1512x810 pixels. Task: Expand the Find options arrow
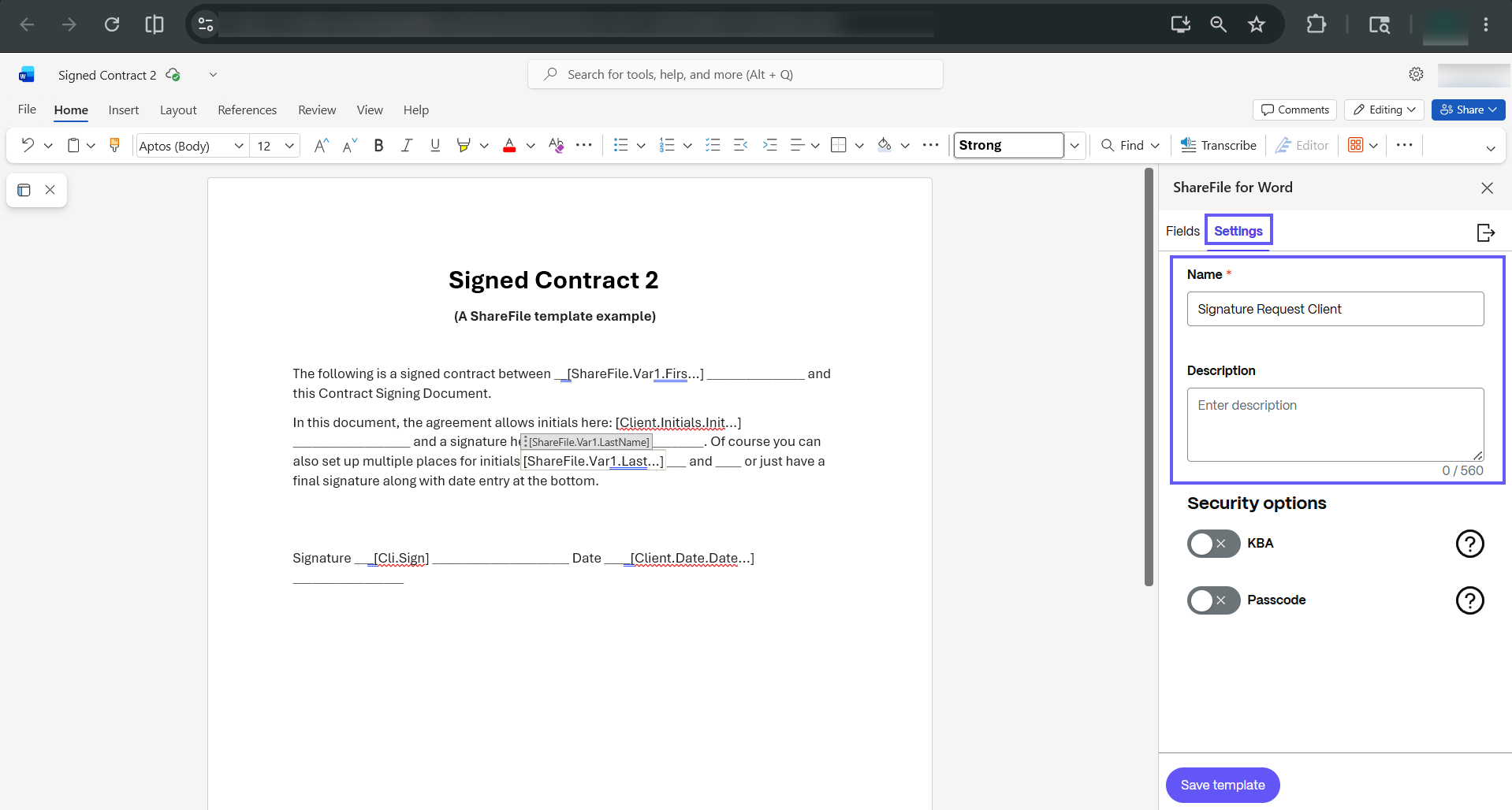(x=1155, y=146)
